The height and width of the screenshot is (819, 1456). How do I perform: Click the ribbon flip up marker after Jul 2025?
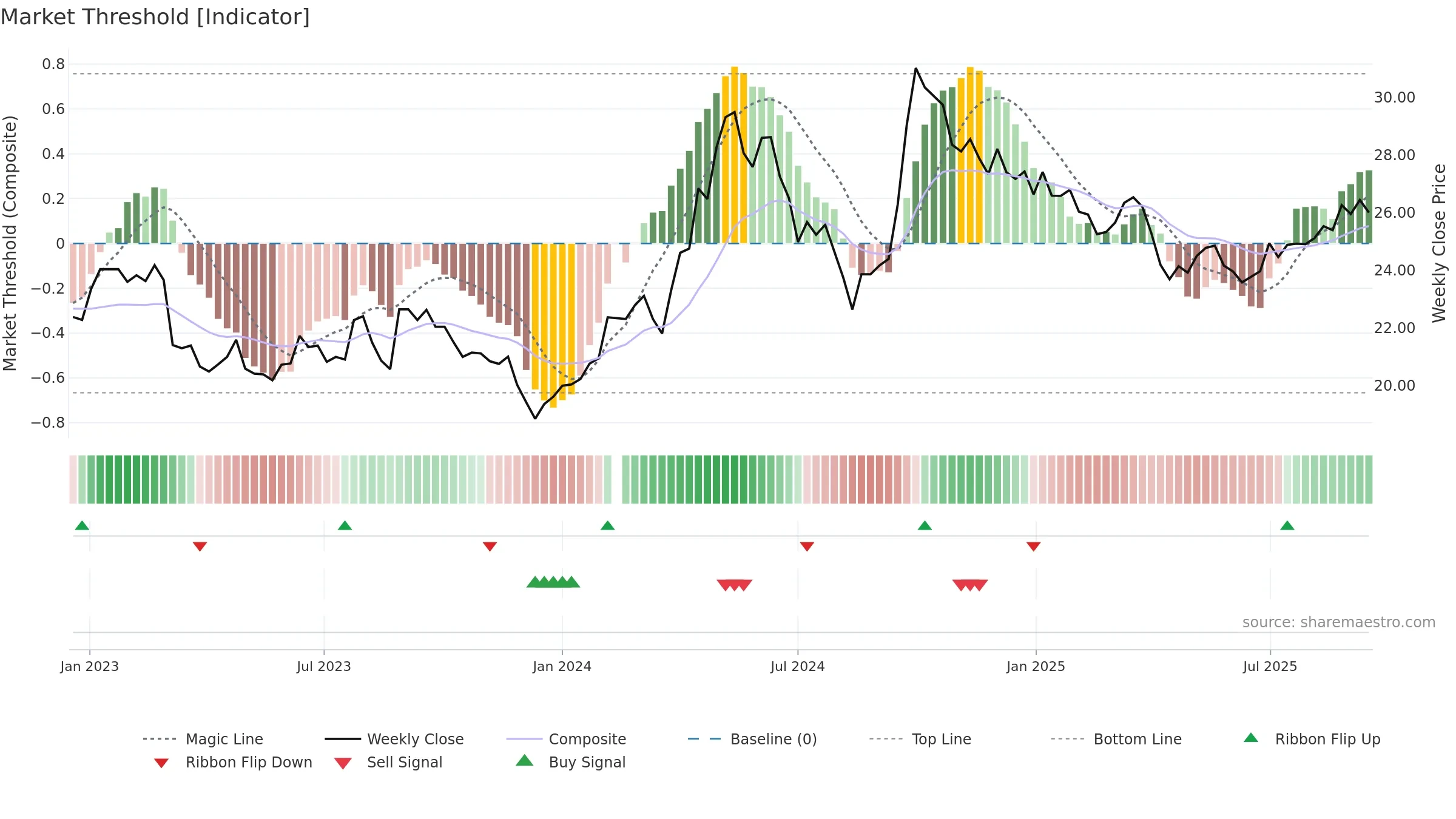tap(1287, 525)
